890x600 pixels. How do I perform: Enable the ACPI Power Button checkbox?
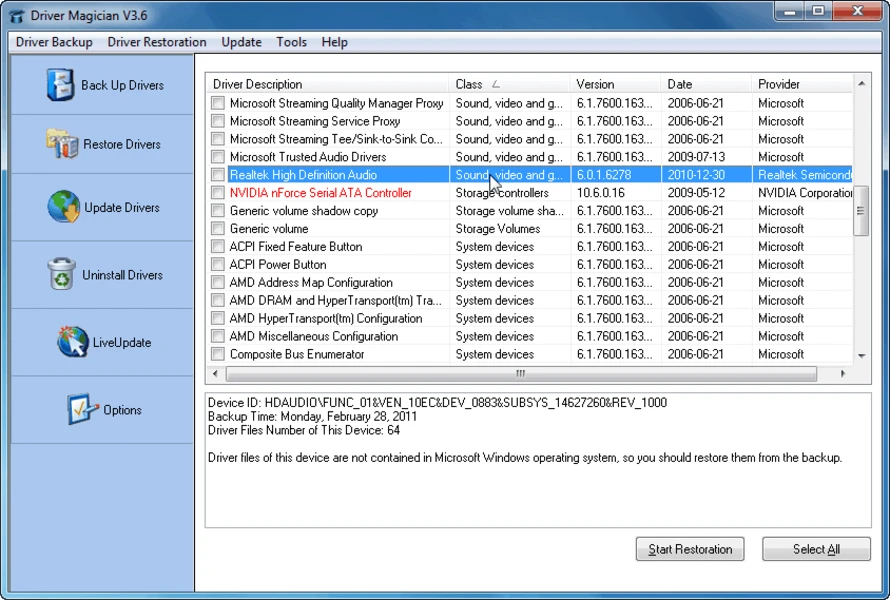point(217,265)
